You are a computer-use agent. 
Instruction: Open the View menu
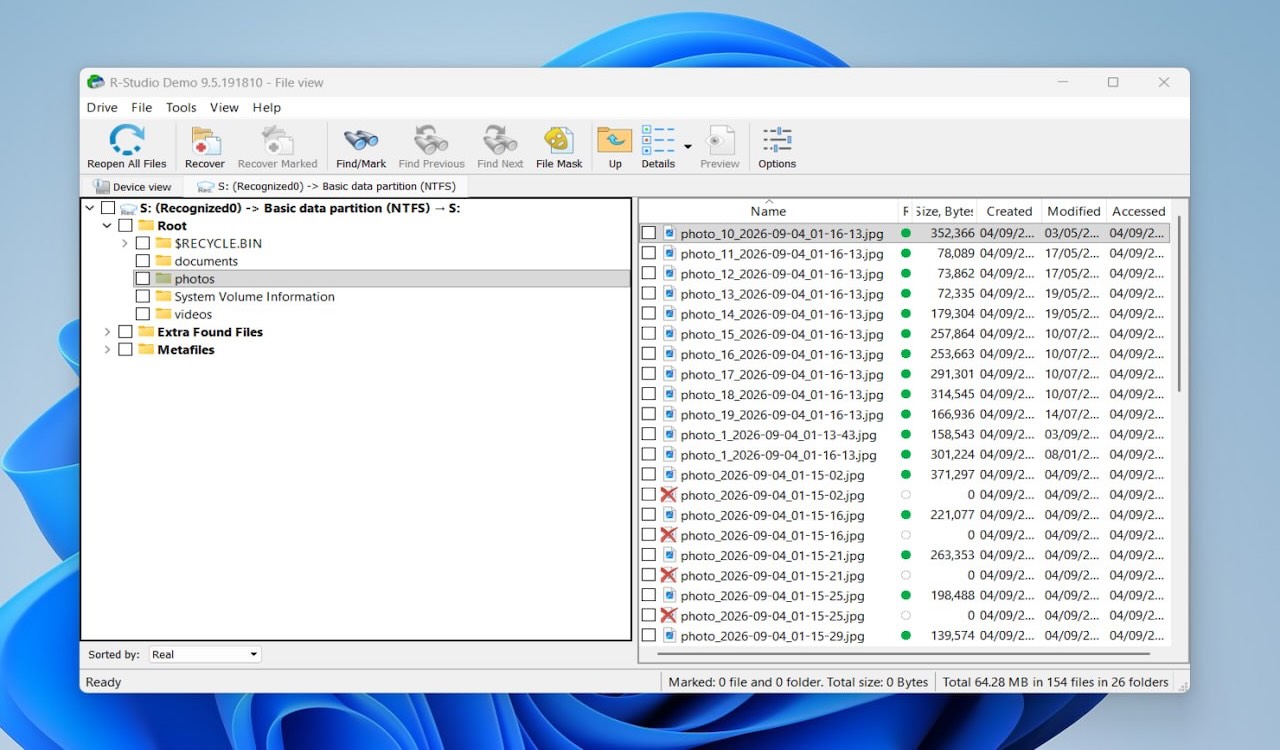point(224,107)
